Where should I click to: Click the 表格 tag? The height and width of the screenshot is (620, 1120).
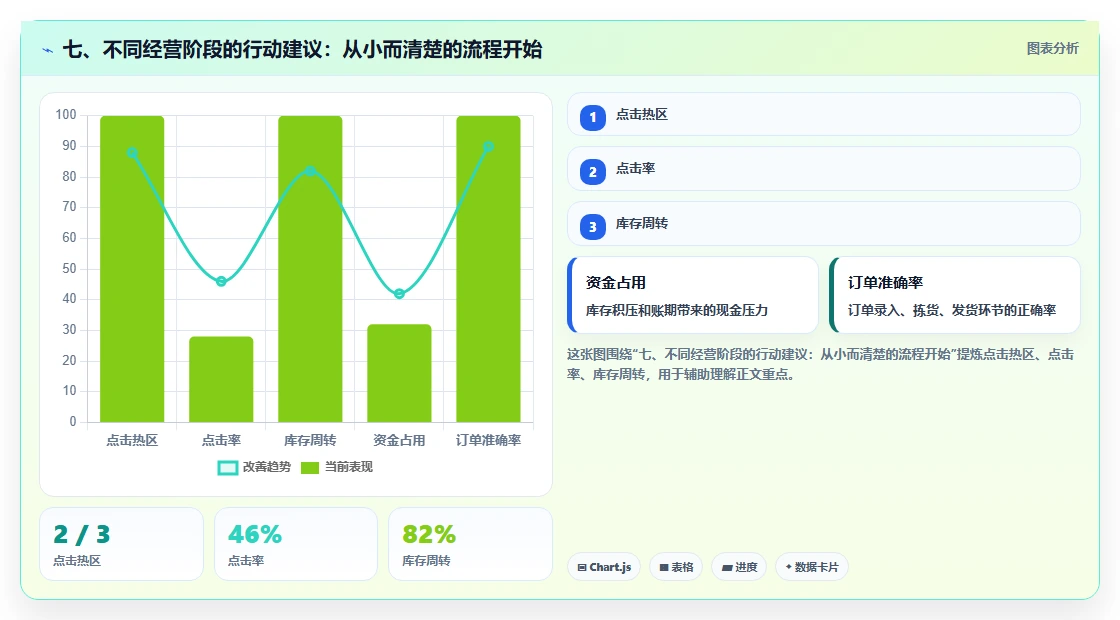676,567
